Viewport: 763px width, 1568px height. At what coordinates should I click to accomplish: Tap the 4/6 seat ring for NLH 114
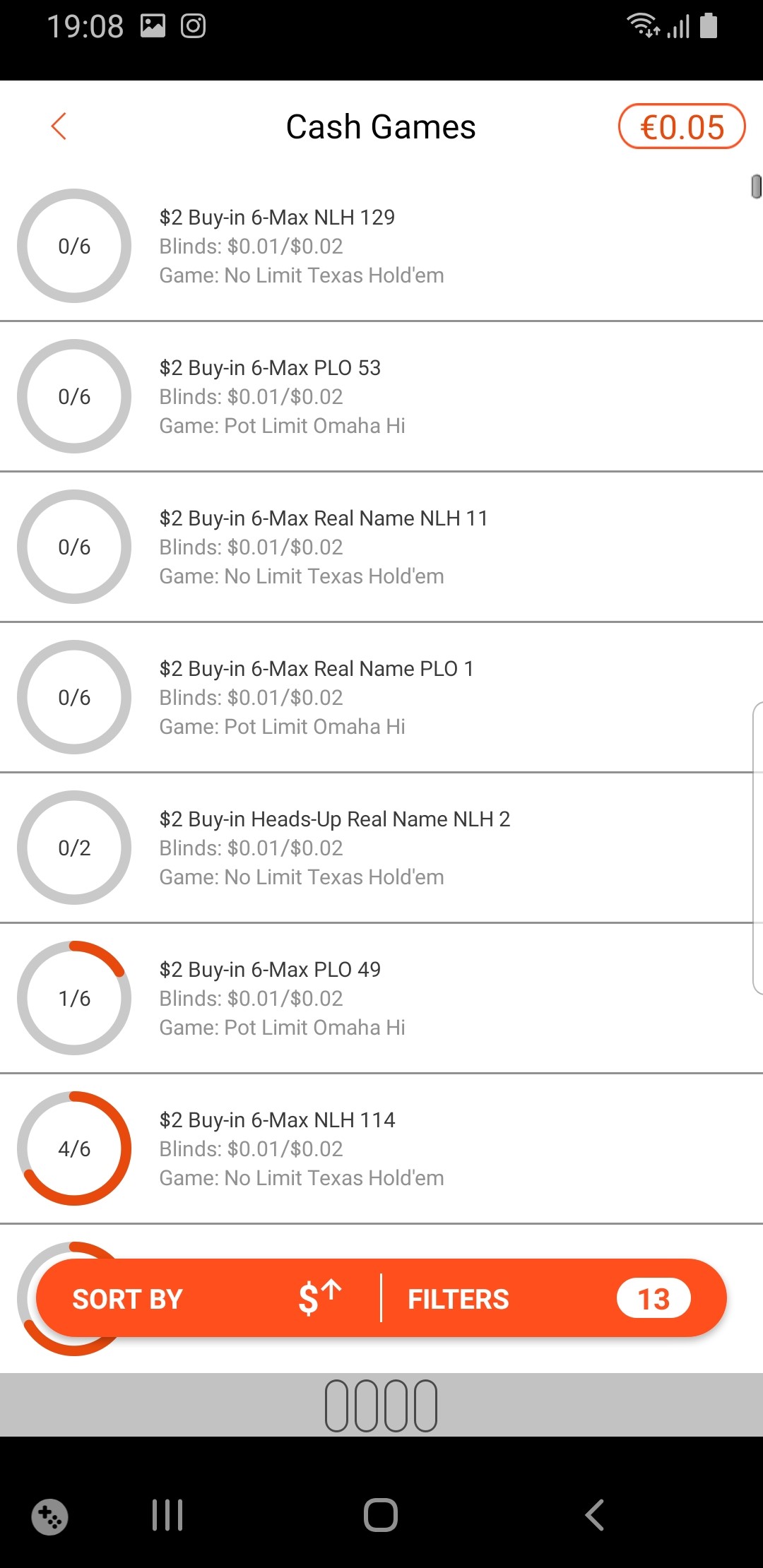[x=74, y=1148]
